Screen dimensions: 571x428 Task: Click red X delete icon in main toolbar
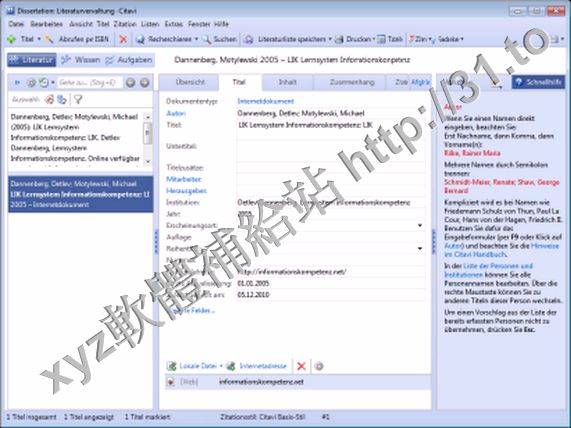point(123,39)
